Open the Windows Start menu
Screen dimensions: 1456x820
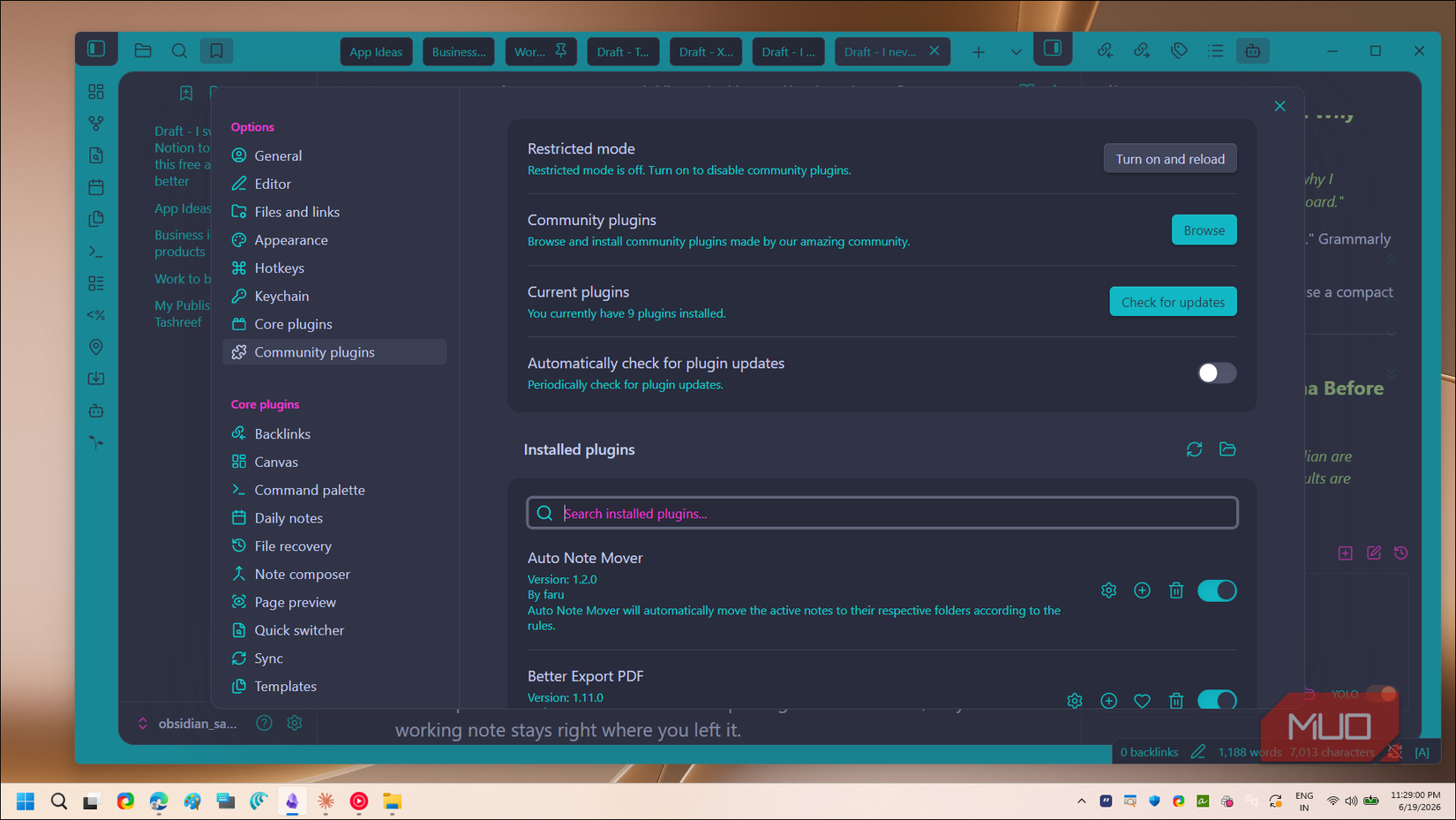[25, 801]
